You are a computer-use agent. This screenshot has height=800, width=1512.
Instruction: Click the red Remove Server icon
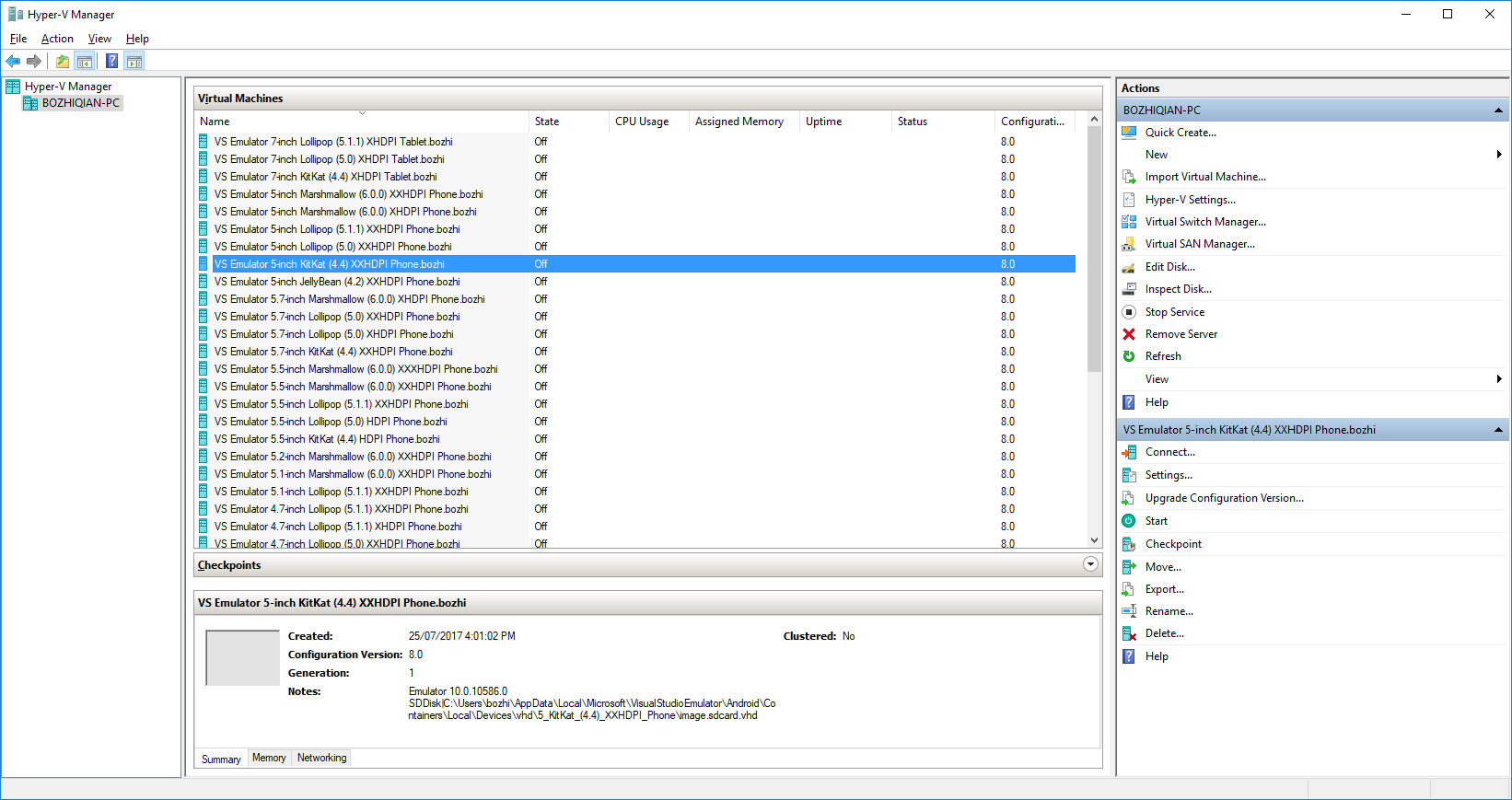[x=1129, y=334]
